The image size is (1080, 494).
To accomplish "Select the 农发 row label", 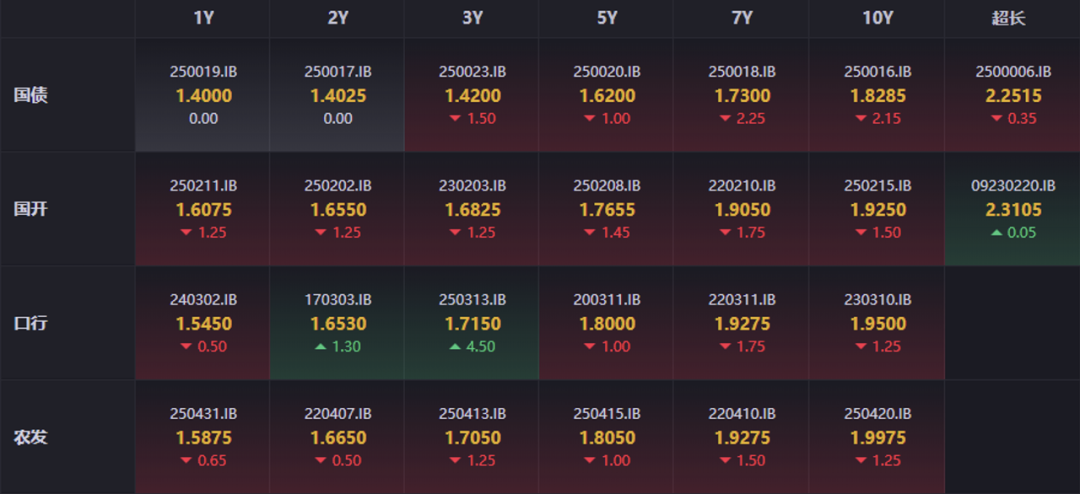I will coord(31,438).
